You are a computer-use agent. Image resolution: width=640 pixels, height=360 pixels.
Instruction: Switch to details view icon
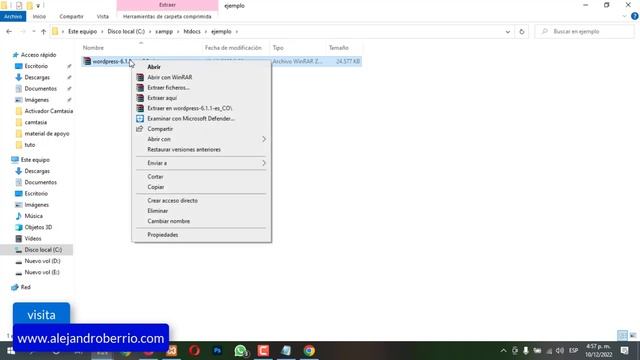[622, 335]
